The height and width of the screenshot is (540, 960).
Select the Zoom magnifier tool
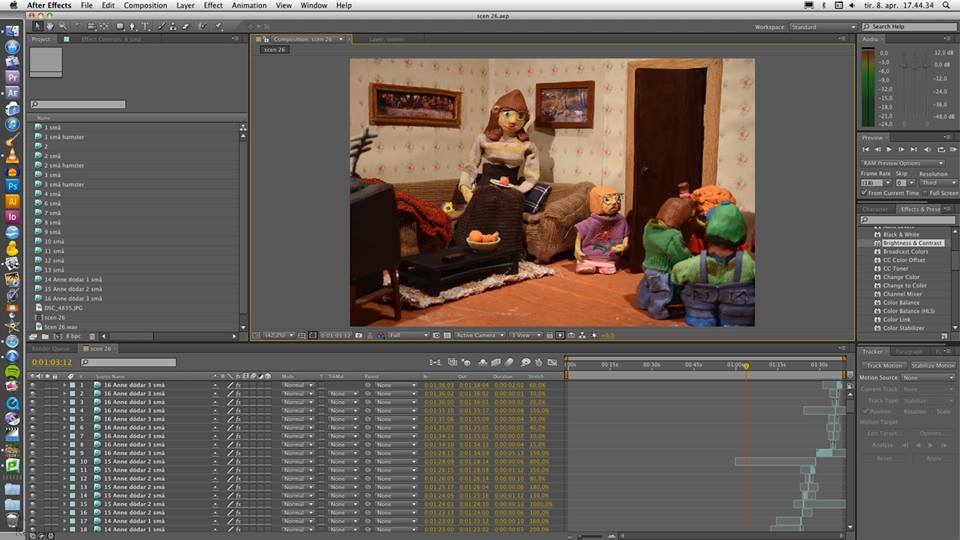click(x=63, y=27)
